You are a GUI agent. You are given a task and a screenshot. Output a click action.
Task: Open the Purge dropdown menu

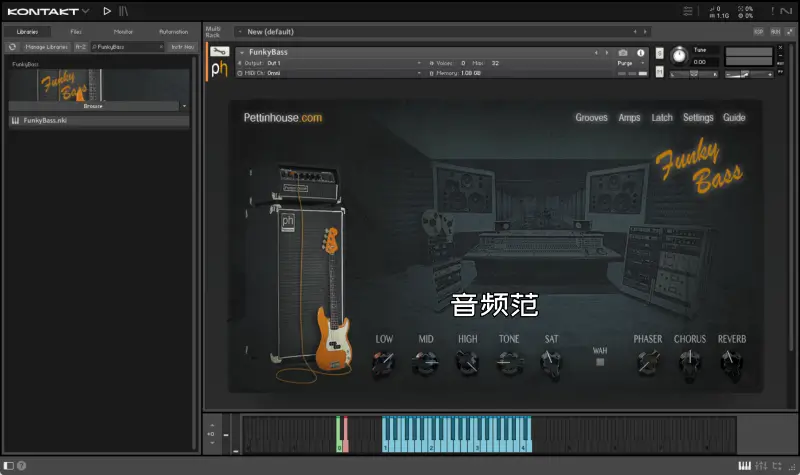point(631,63)
